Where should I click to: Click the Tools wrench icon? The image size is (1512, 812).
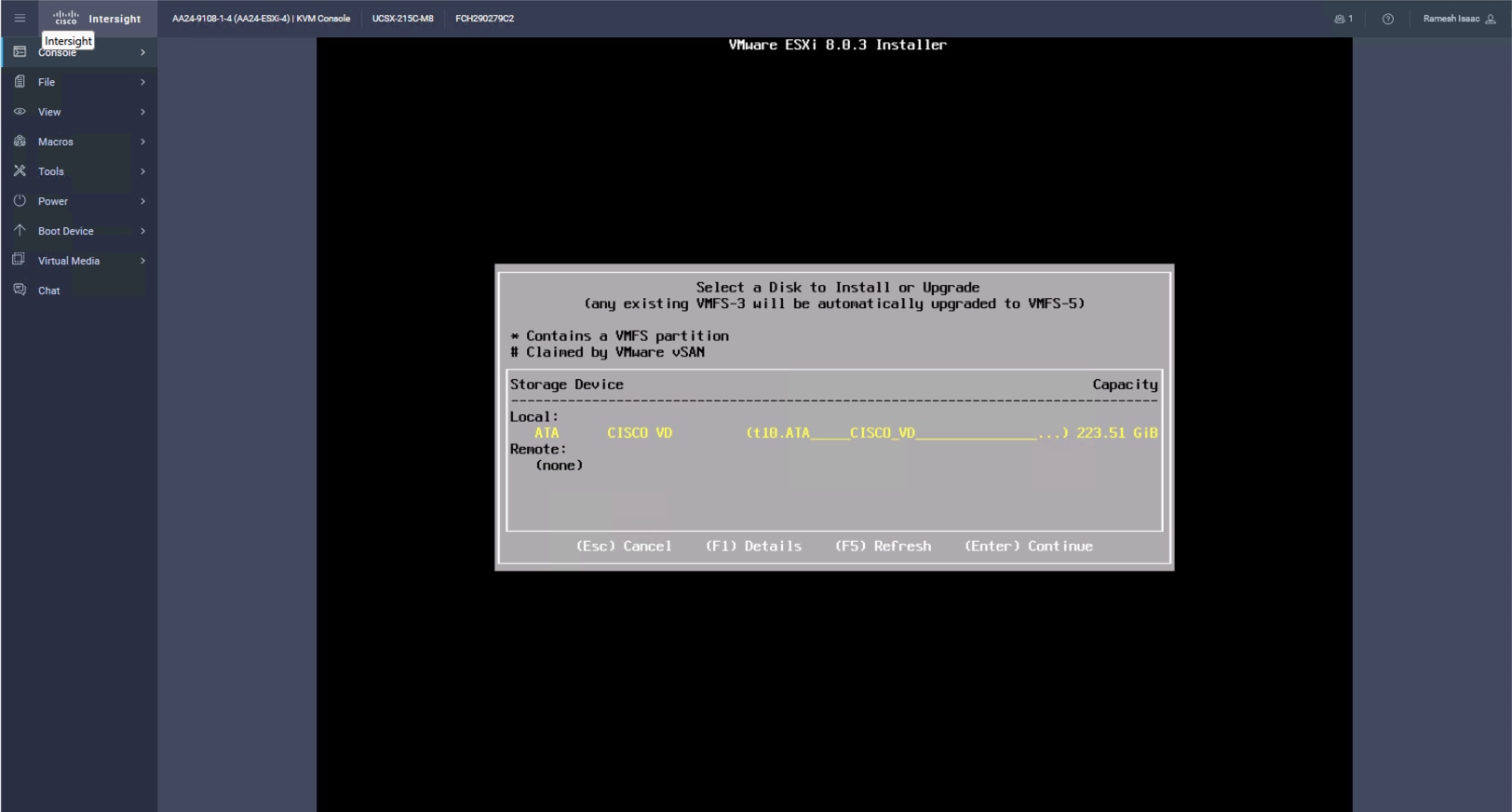tap(20, 171)
